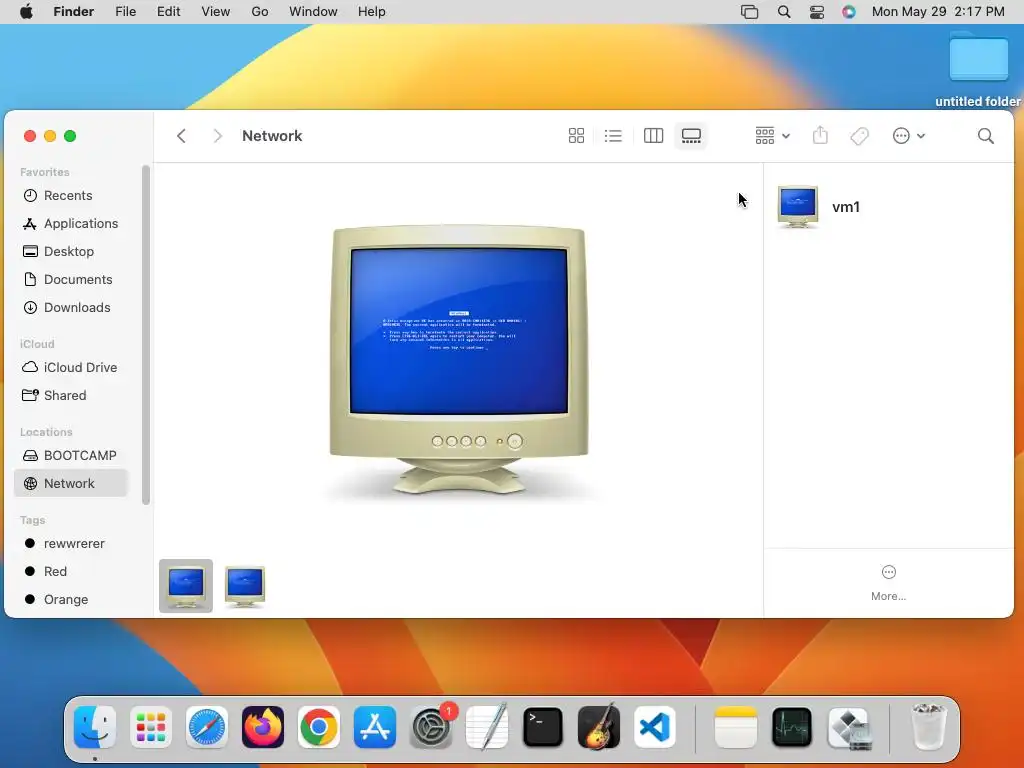Open Downloads in the sidebar
Image resolution: width=1024 pixels, height=768 pixels.
(71, 308)
